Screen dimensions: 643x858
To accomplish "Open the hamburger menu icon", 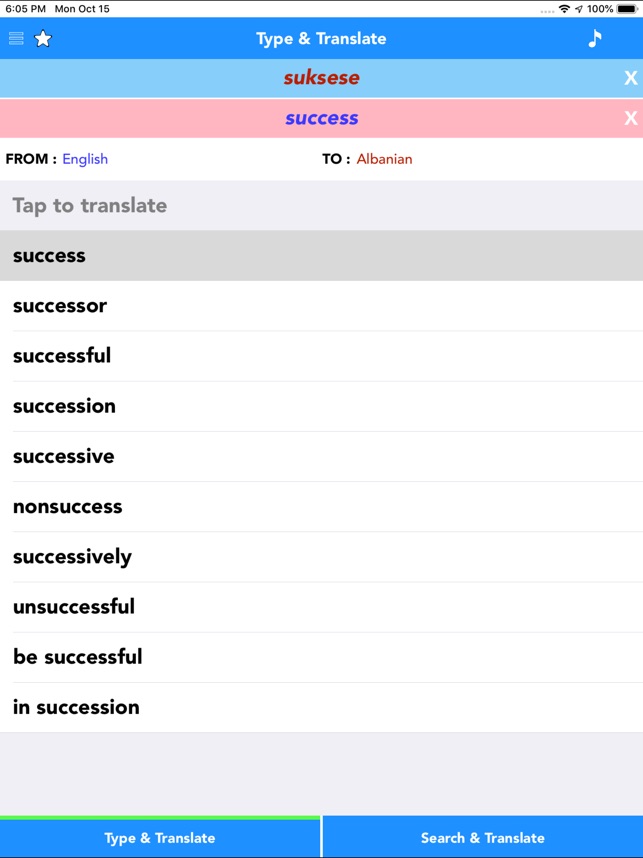I will pyautogui.click(x=16, y=39).
